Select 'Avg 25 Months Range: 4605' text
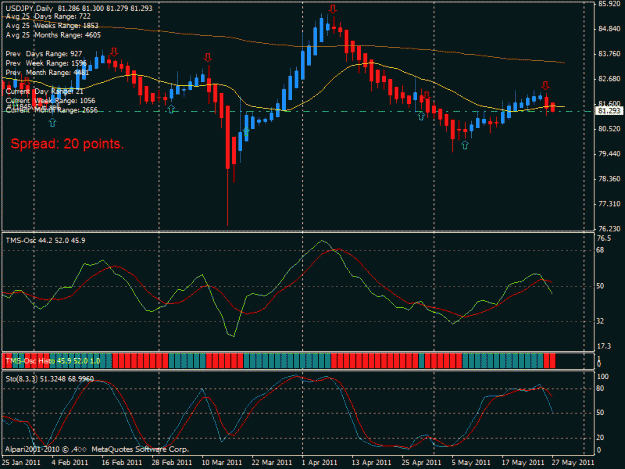Viewport: 625px width, 469px height. coord(53,35)
